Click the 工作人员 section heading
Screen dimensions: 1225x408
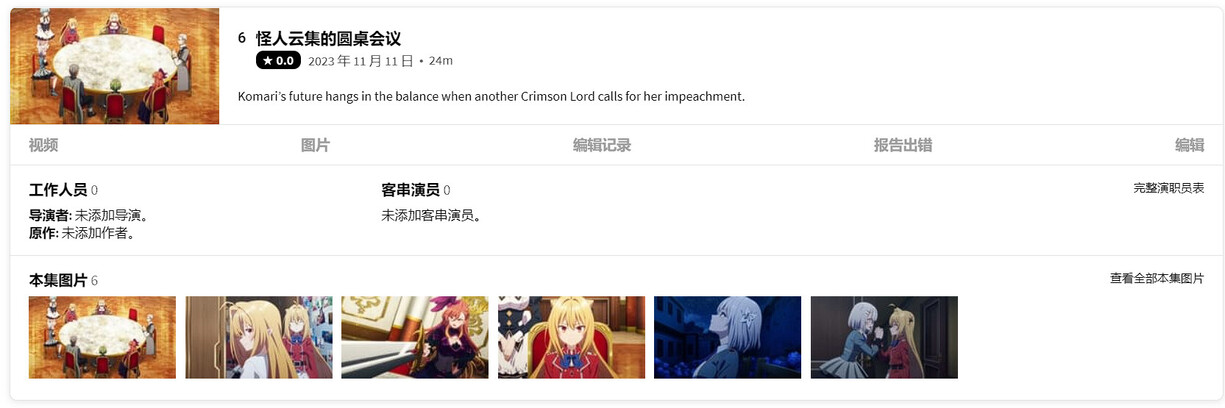pos(58,190)
